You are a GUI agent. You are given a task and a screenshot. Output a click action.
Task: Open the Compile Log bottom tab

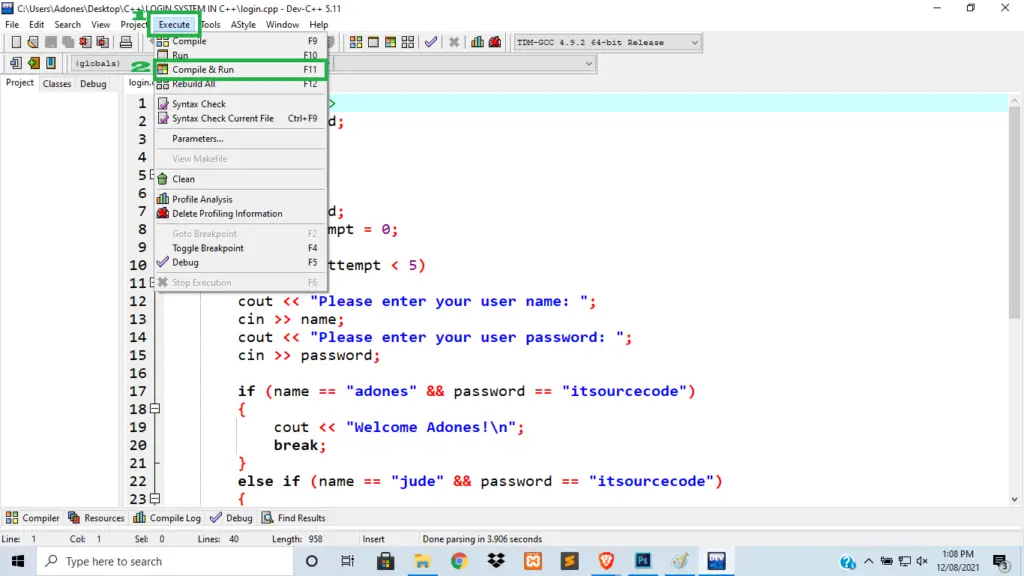coord(167,518)
